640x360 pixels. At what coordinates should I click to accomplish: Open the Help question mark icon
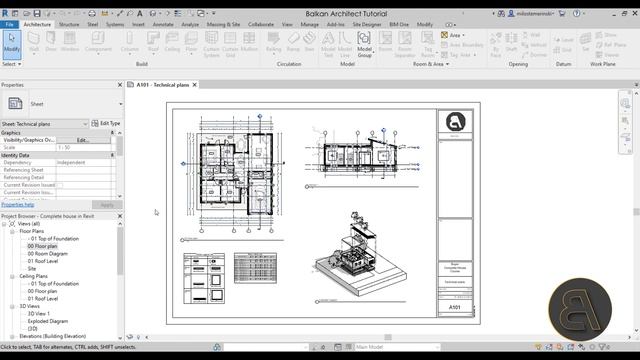576,13
